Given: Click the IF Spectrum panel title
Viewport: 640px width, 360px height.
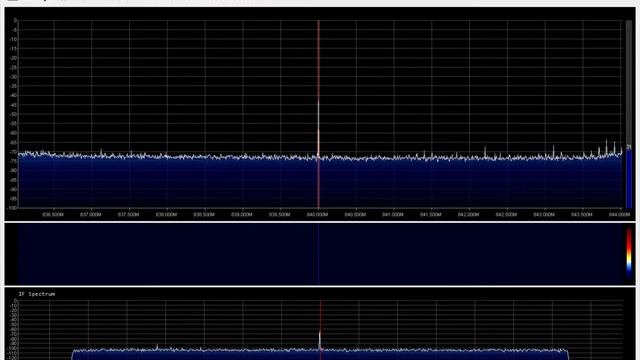Looking at the screenshot, I should [37, 294].
